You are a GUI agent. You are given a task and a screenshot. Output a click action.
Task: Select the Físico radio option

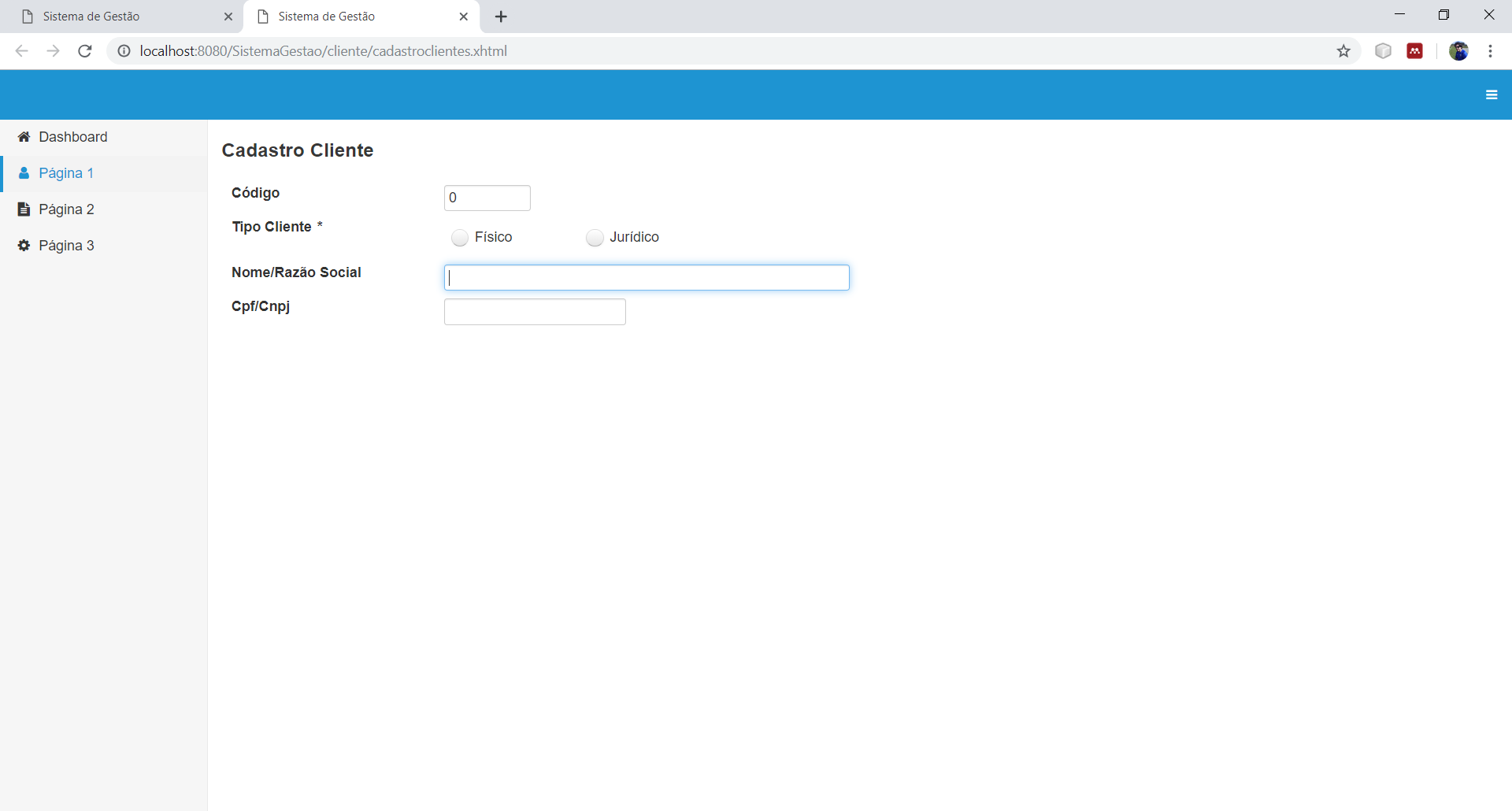460,238
